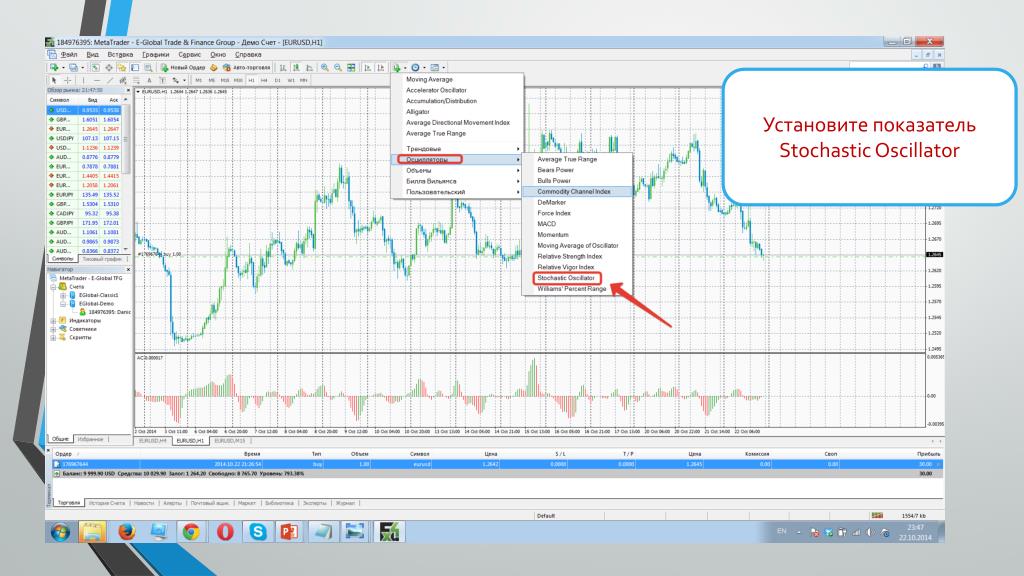Expand the Трендовые submenu
1024x576 pixels.
pyautogui.click(x=457, y=149)
